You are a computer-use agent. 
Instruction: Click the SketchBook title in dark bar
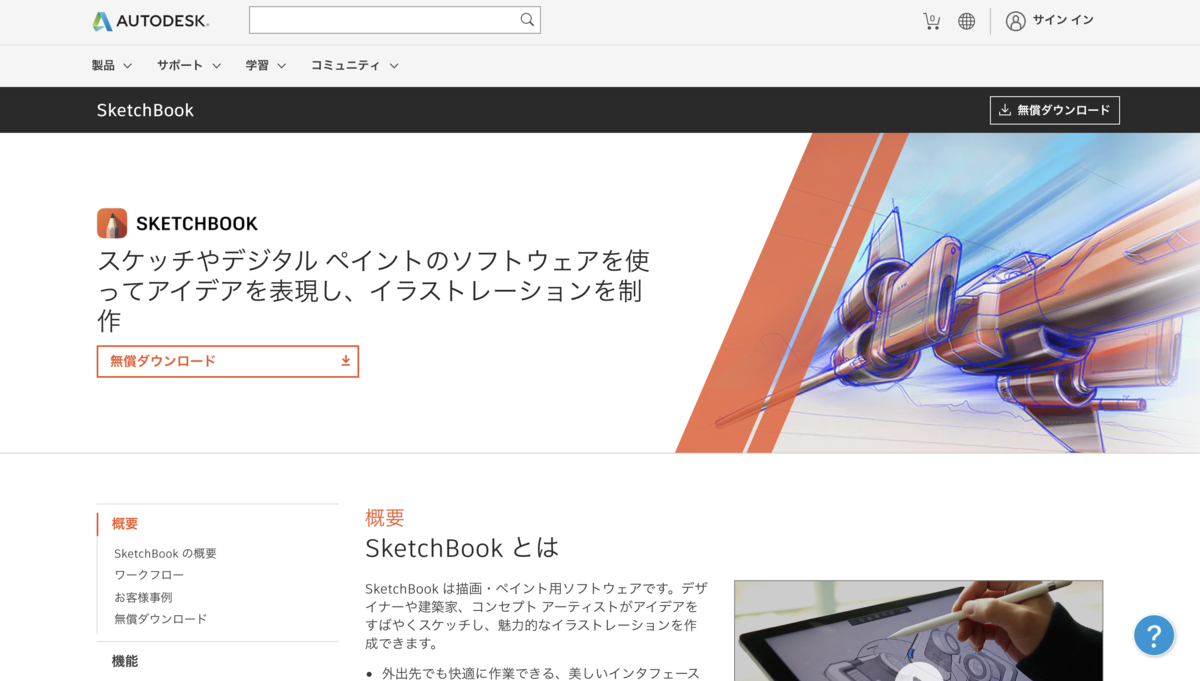point(145,110)
